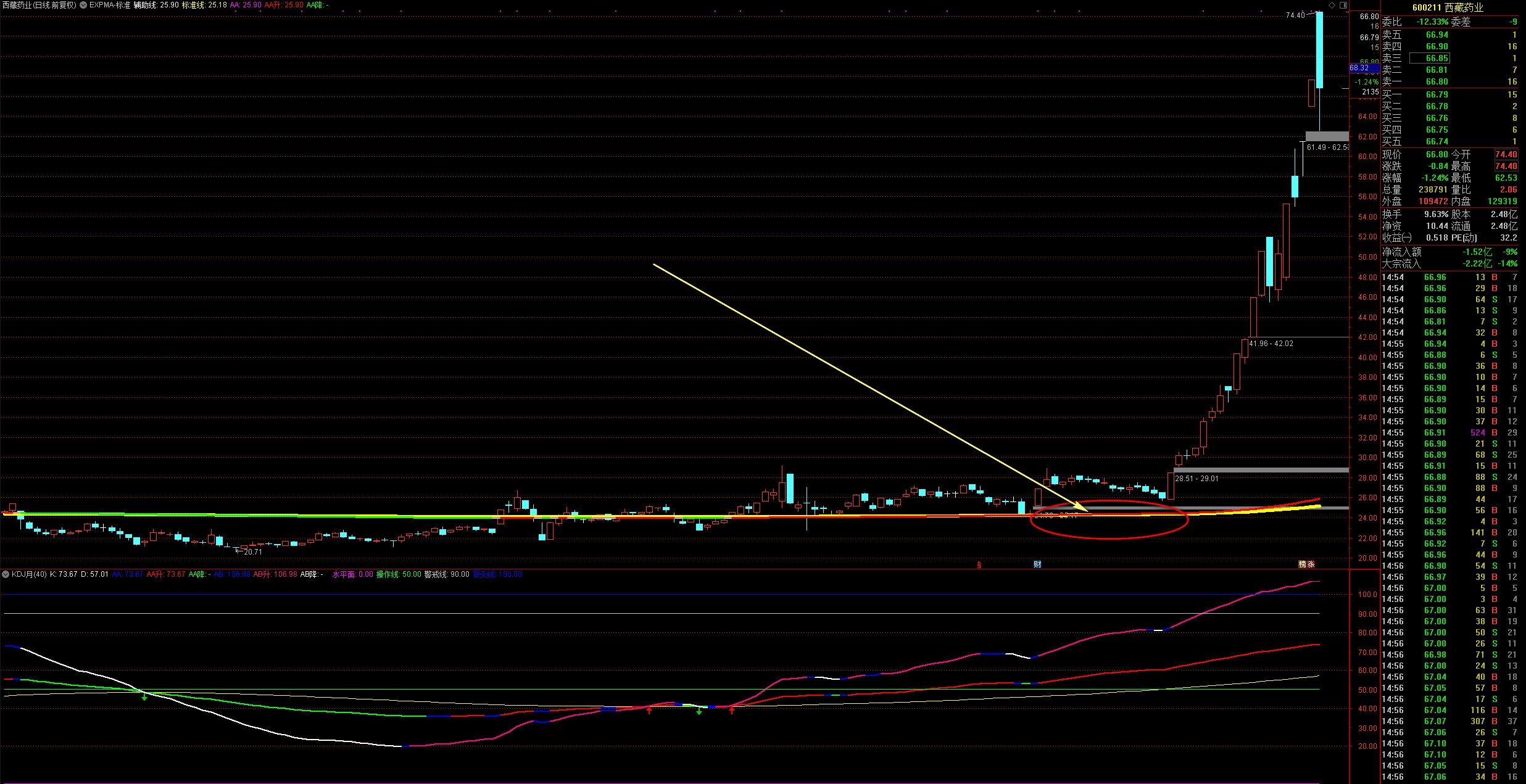Click 卖二 price 66.81

[x=1437, y=70]
